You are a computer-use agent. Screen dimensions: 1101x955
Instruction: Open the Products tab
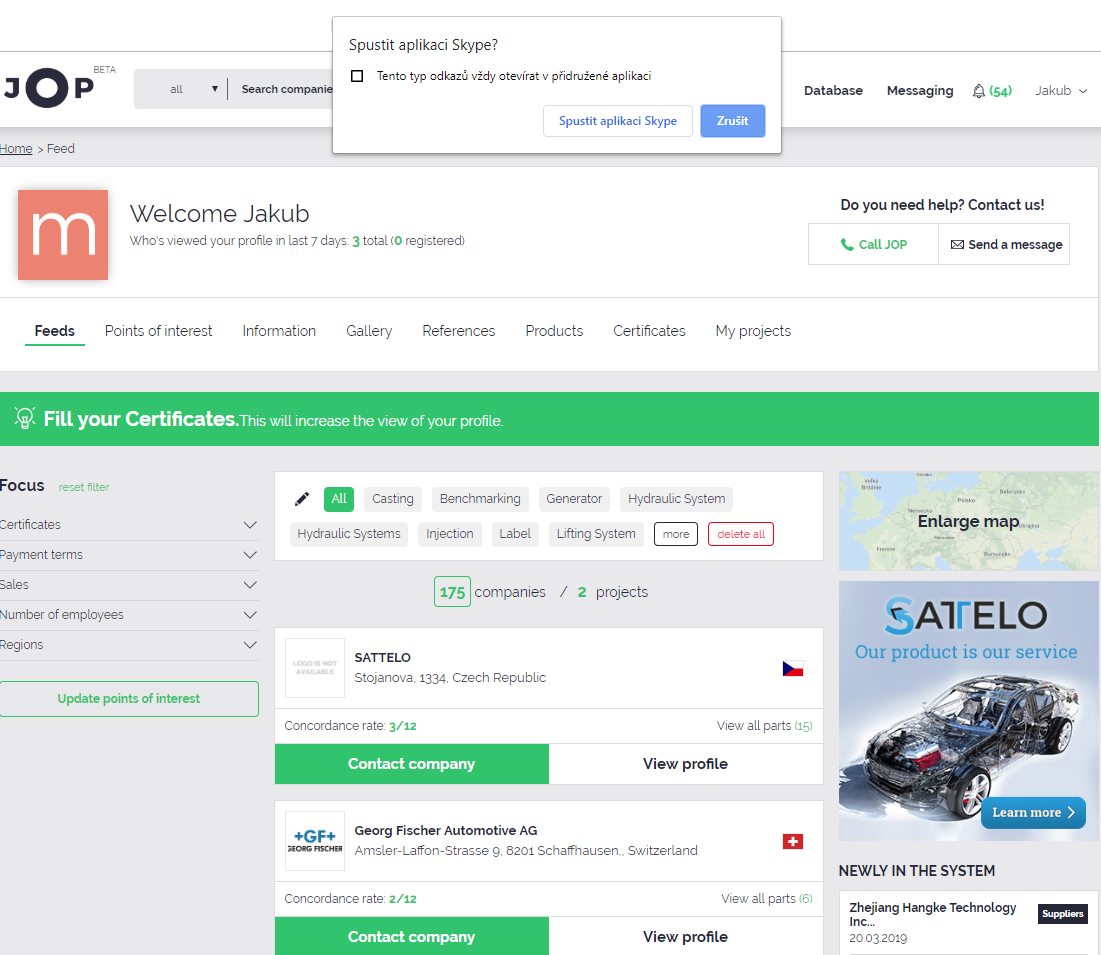(x=554, y=331)
